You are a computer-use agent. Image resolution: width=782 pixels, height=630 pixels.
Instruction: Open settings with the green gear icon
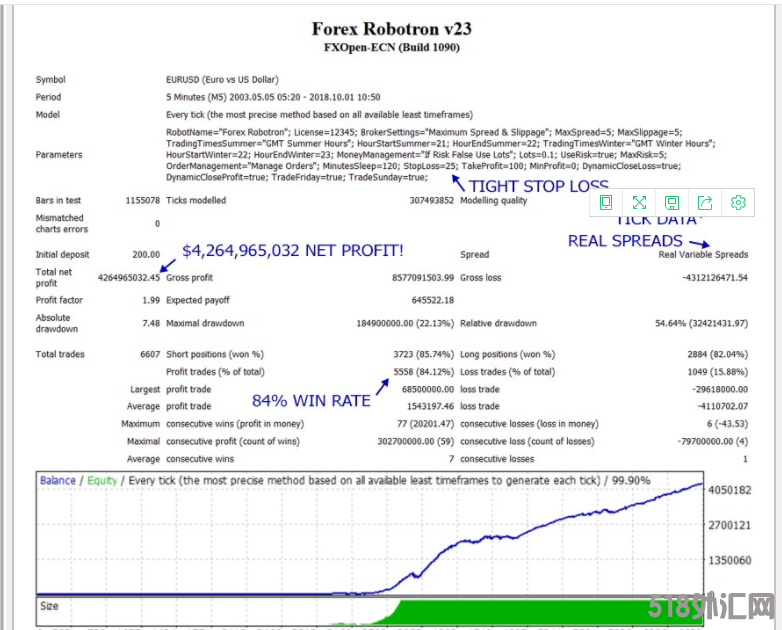[738, 203]
